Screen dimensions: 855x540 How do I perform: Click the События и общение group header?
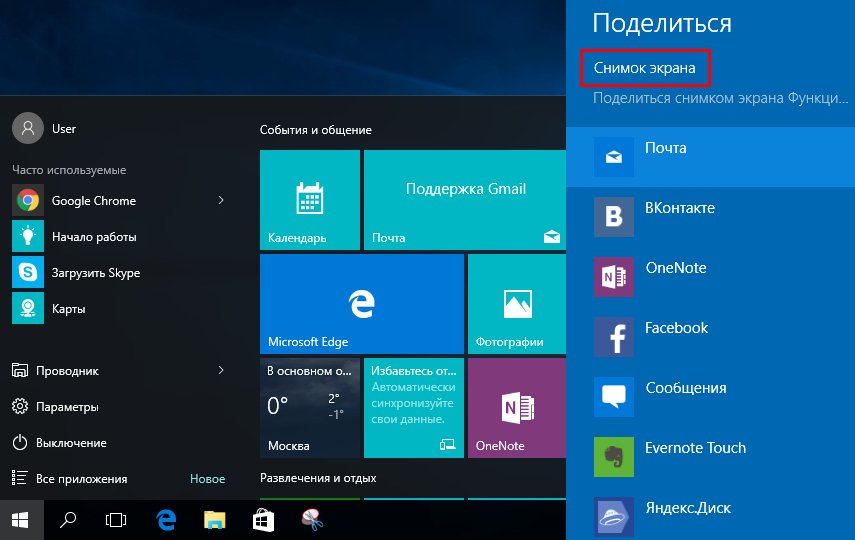click(316, 130)
